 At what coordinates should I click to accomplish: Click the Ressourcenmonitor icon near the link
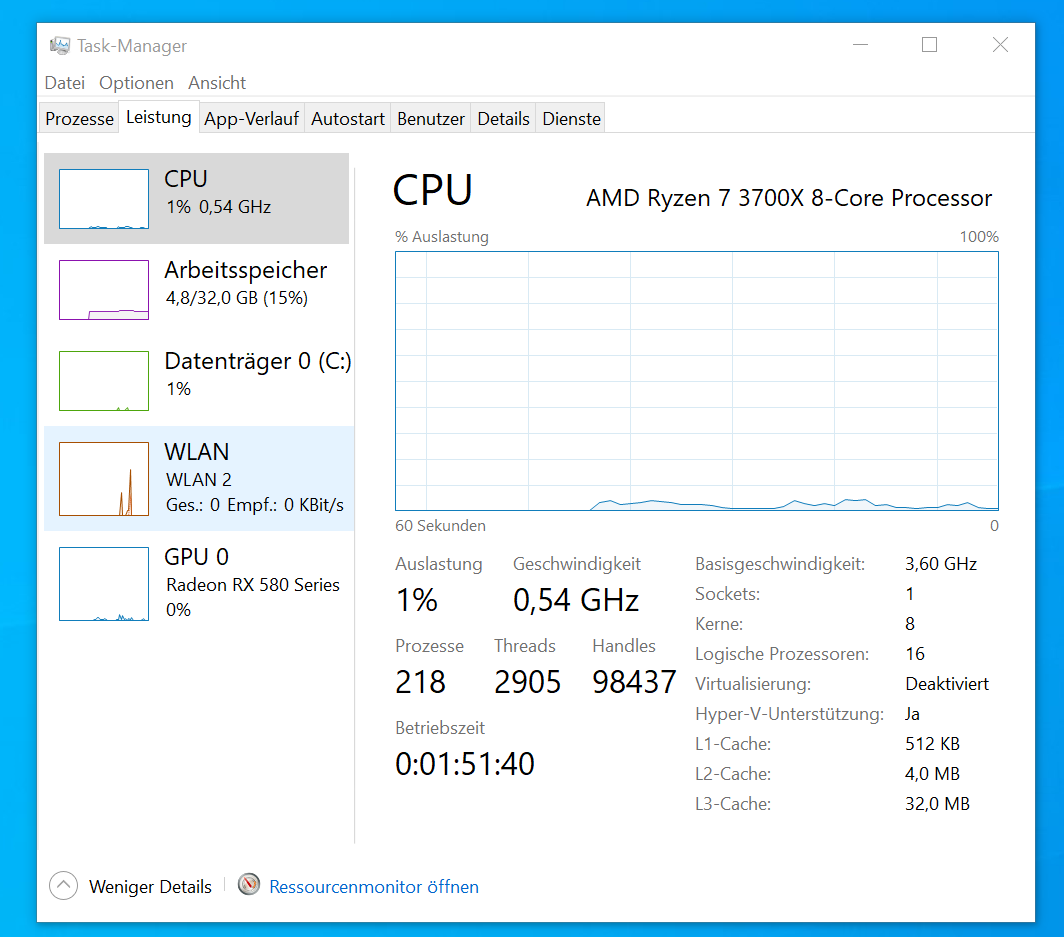(x=248, y=885)
